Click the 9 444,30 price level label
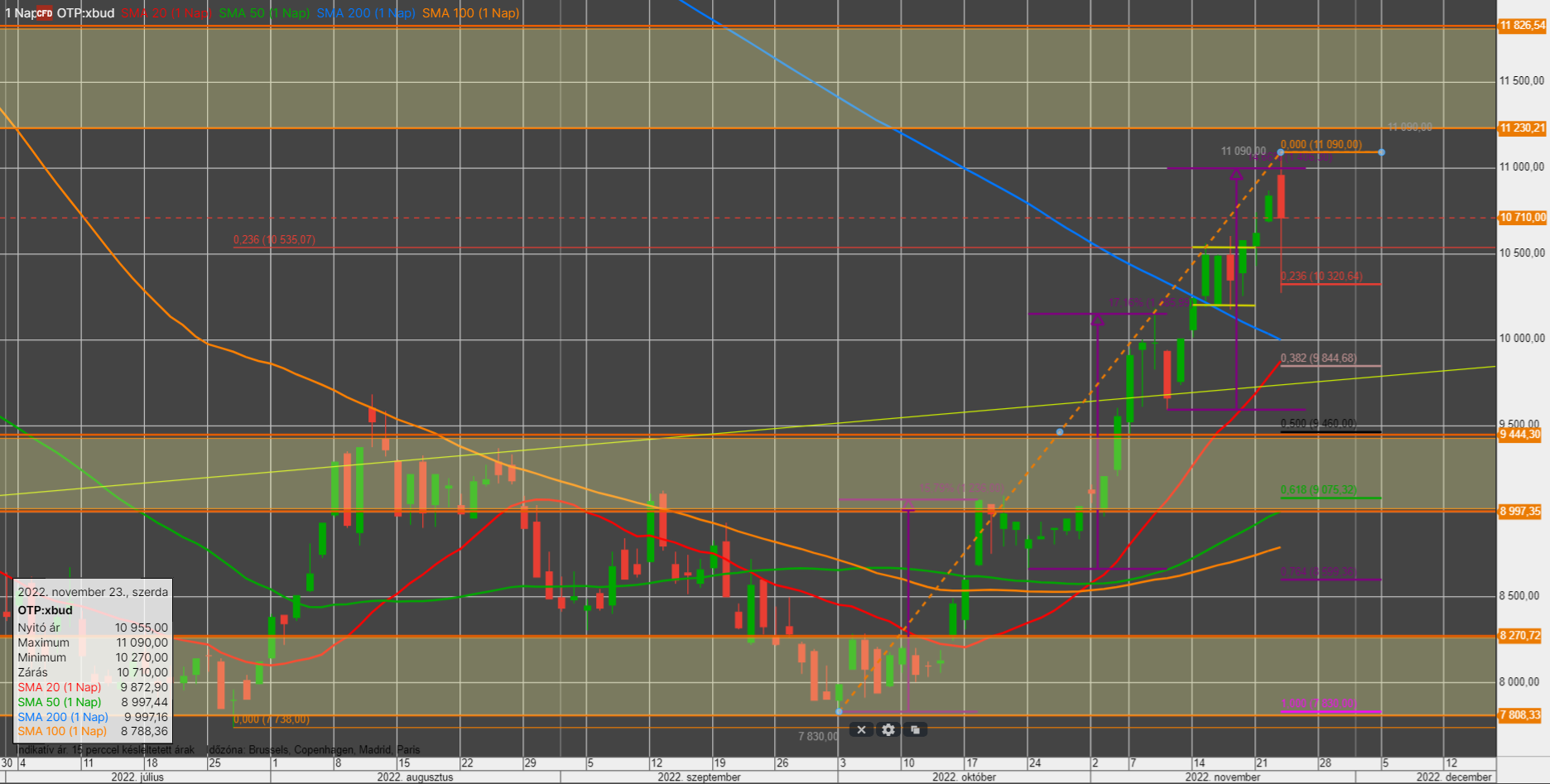The height and width of the screenshot is (784, 1550). 1520,435
